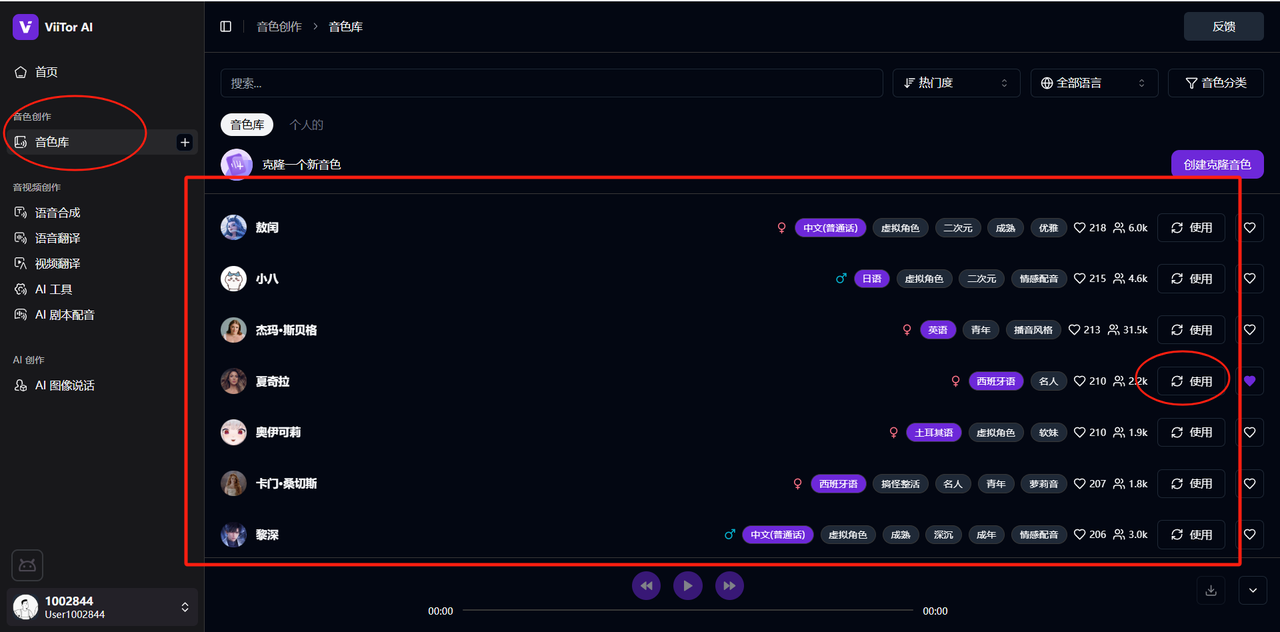
Task: Click the ViiTor AI logo
Action: [x=25, y=27]
